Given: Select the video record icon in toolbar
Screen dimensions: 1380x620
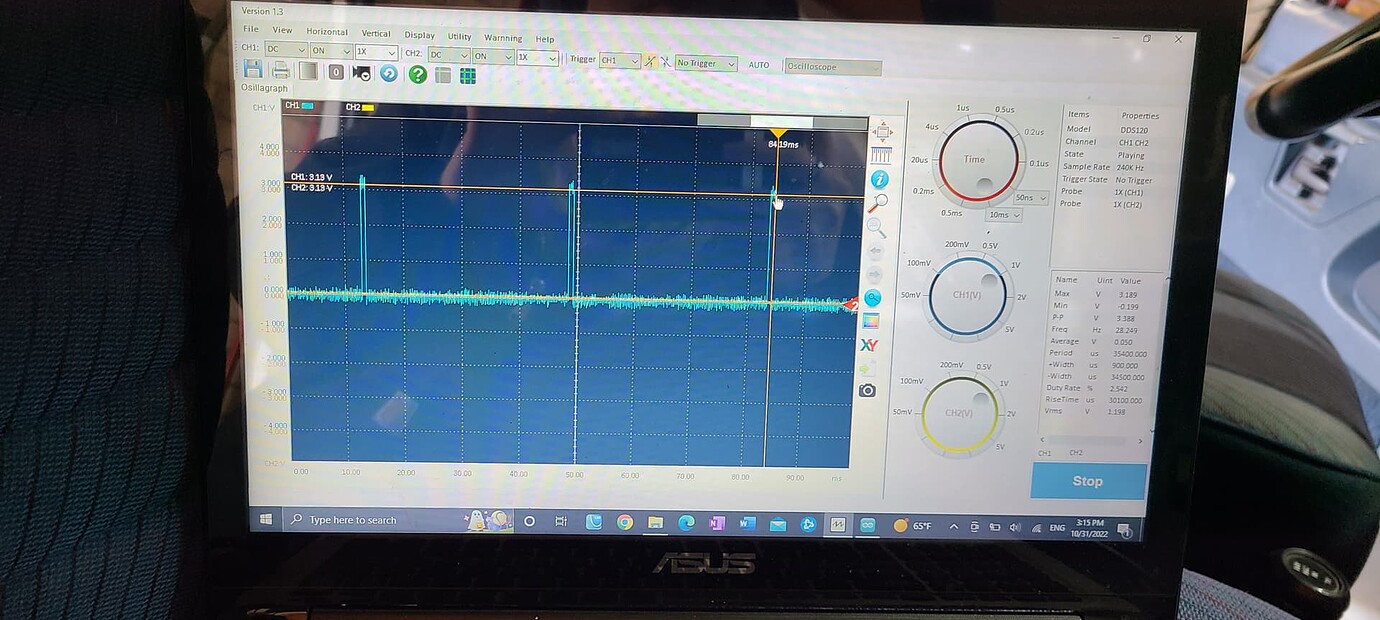Looking at the screenshot, I should (x=360, y=72).
